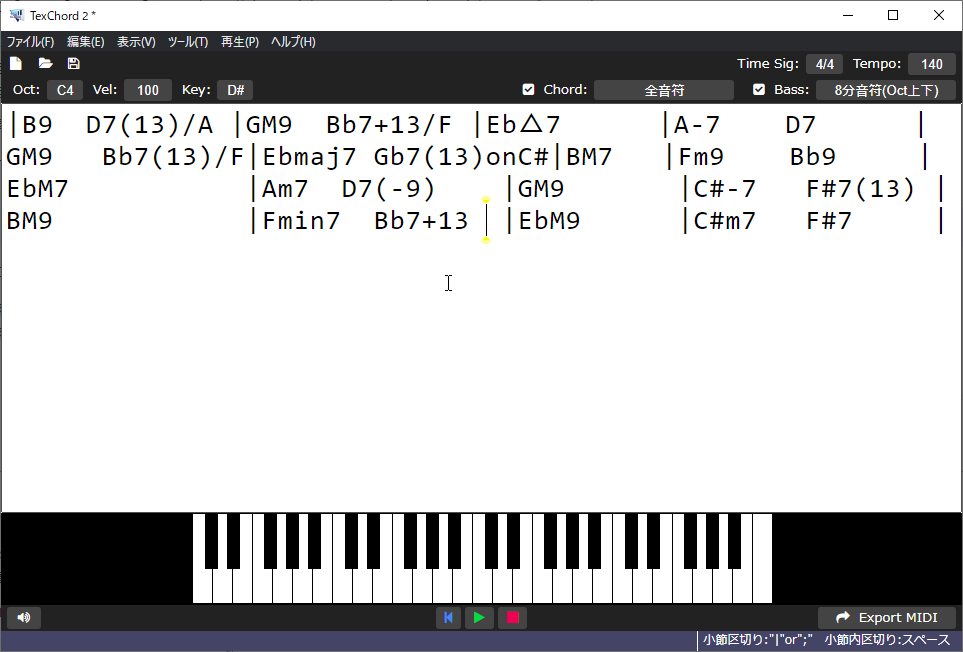
Task: Click chord text D7(13)/A
Action: click(x=149, y=125)
